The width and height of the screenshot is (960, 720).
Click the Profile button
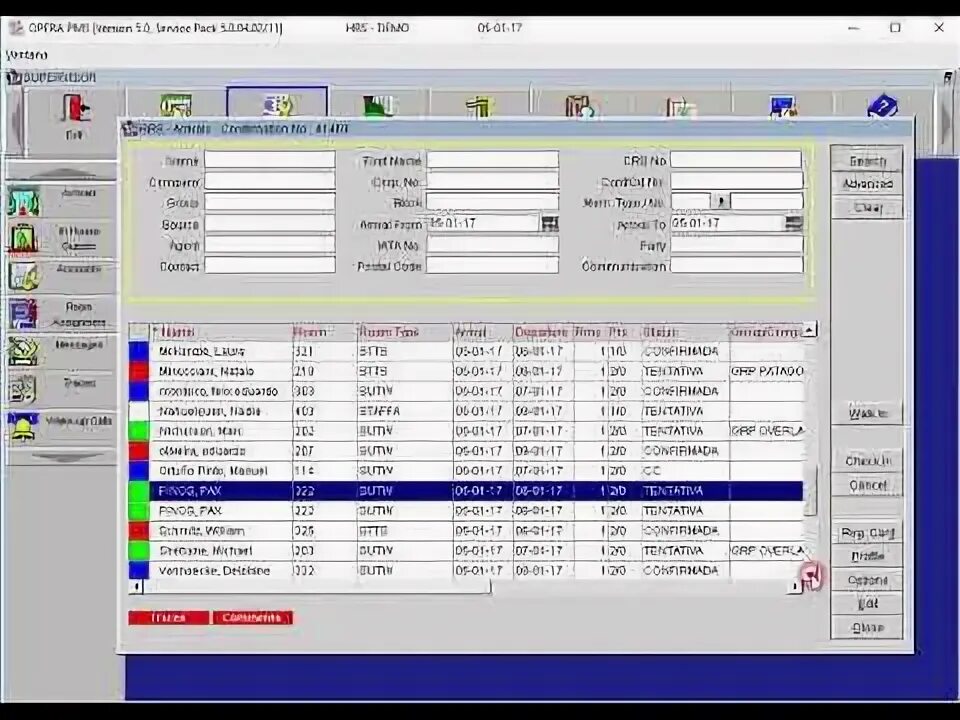[867, 556]
